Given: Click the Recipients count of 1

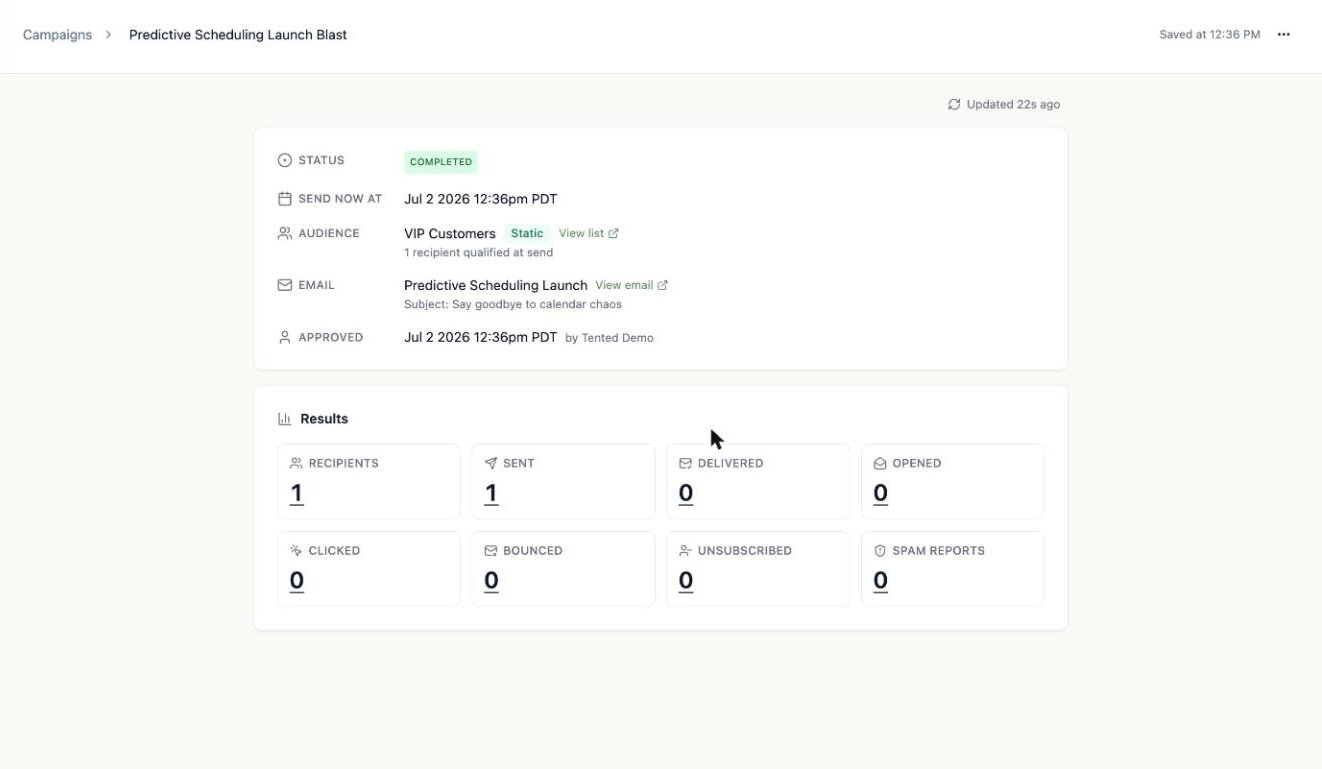Looking at the screenshot, I should point(297,493).
